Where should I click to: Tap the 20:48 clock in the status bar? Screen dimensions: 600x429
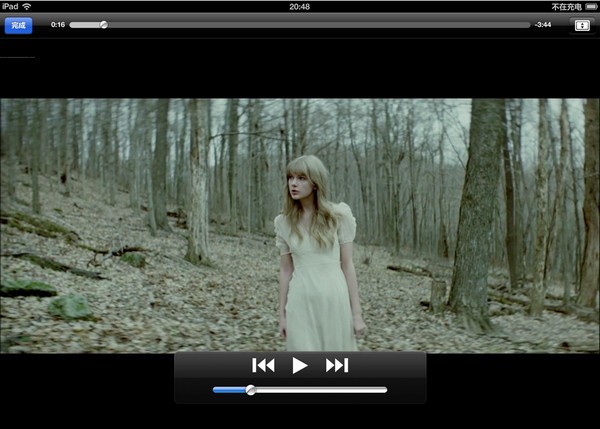pyautogui.click(x=299, y=6)
